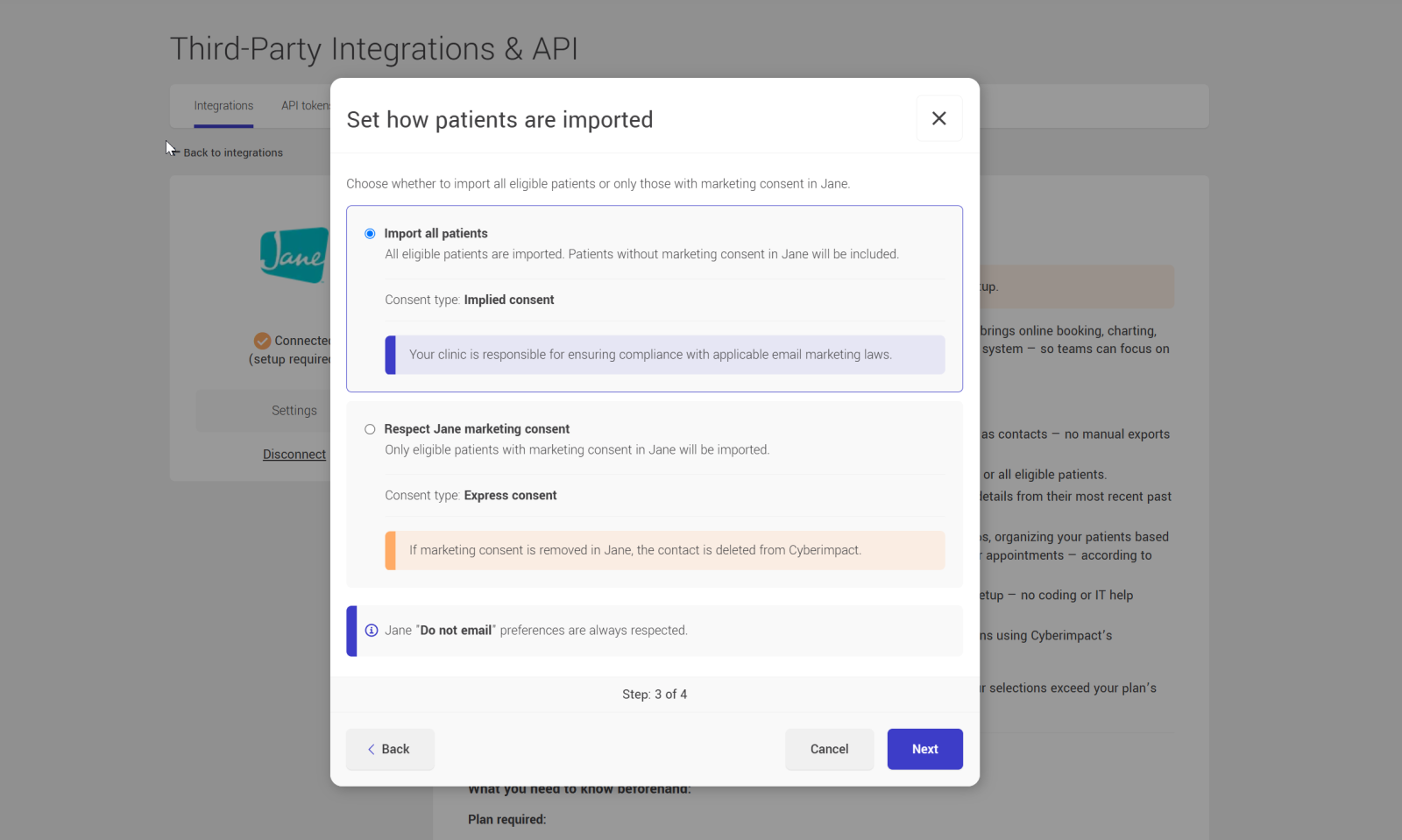Click the marketing consent removal warning
The height and width of the screenshot is (840, 1402).
[x=665, y=550]
